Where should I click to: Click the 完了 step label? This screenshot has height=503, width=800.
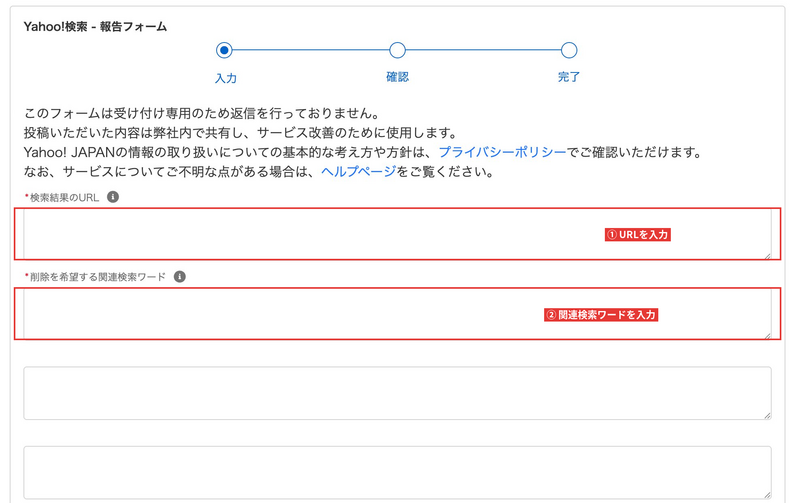[569, 77]
